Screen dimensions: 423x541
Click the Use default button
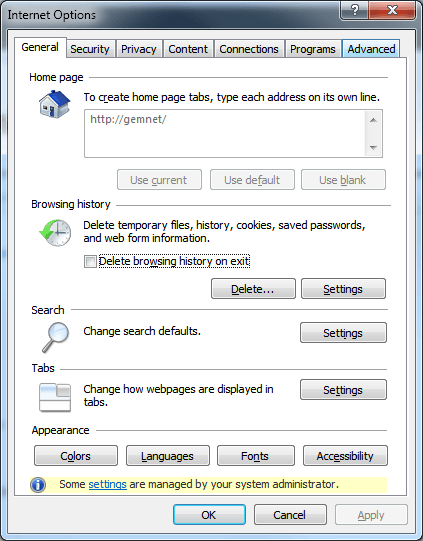click(x=252, y=180)
